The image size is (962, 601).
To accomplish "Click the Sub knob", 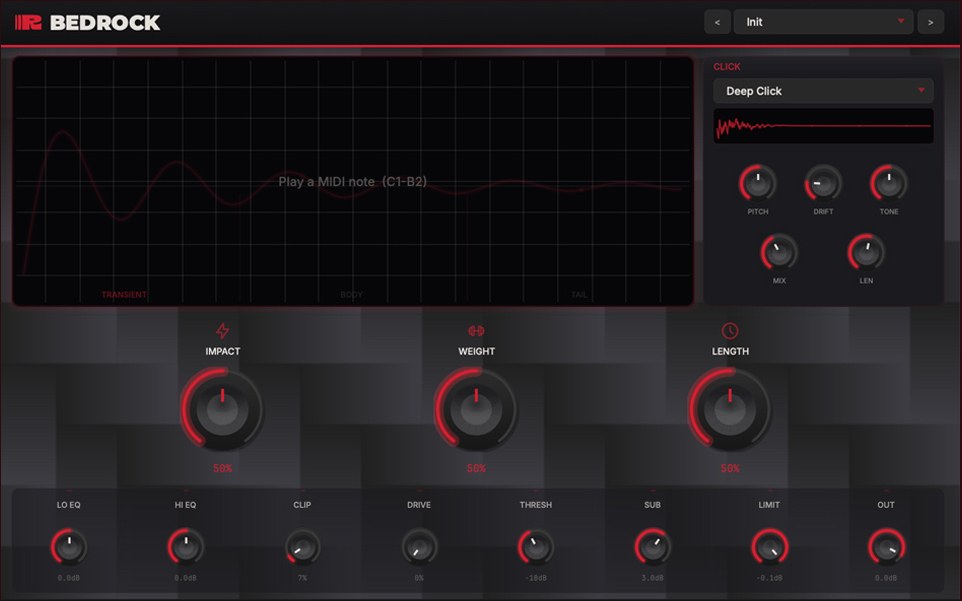I will (653, 546).
